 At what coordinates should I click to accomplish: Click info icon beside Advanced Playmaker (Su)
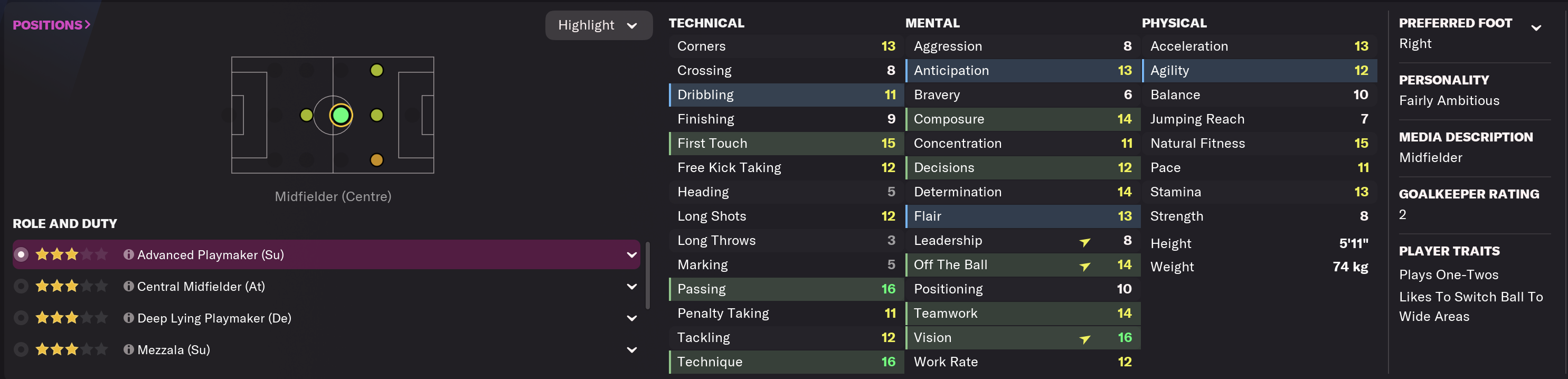(x=128, y=254)
